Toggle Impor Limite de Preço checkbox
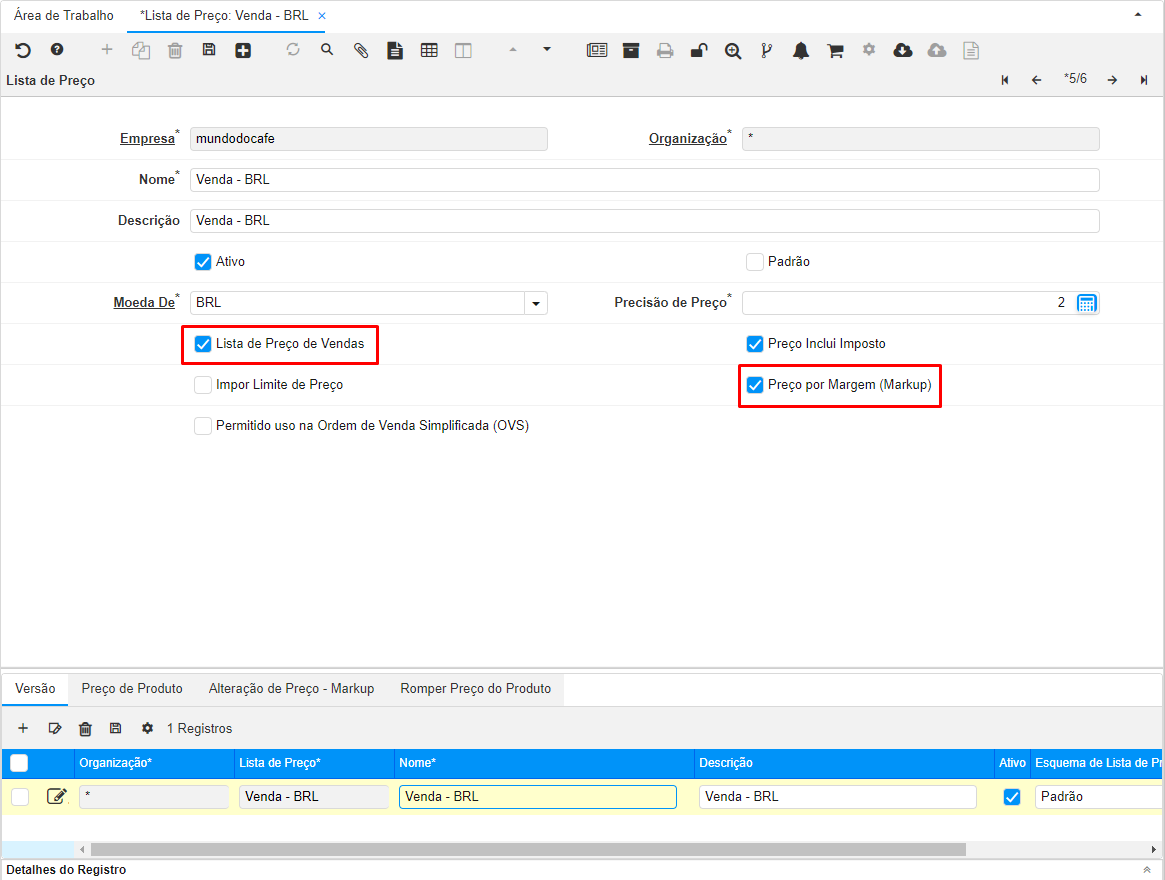 click(203, 385)
